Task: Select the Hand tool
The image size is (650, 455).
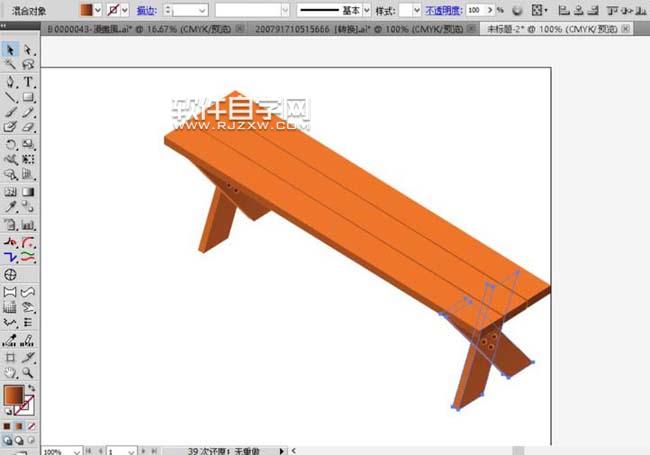Action: point(10,373)
